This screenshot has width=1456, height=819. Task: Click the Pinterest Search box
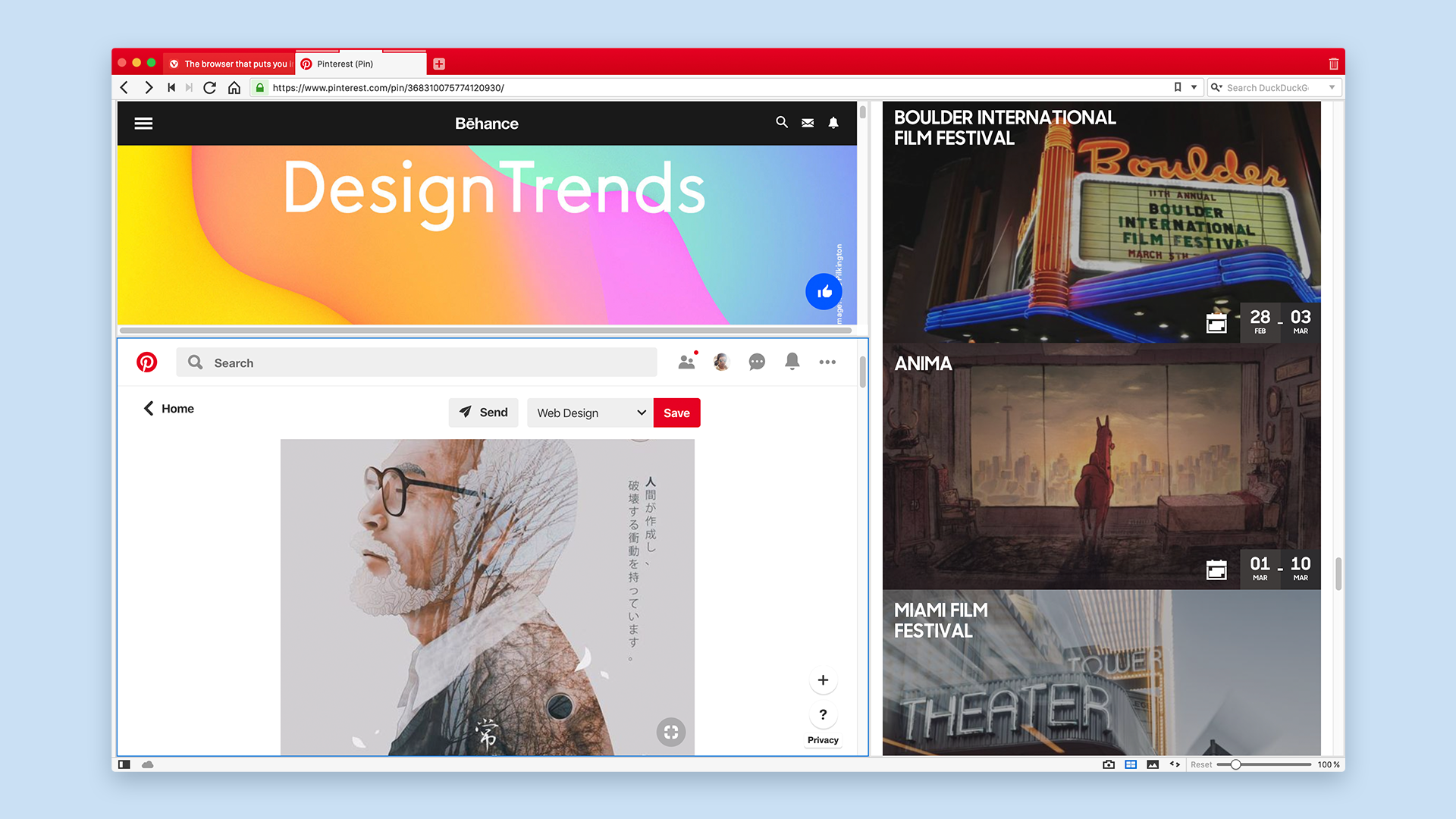point(416,362)
